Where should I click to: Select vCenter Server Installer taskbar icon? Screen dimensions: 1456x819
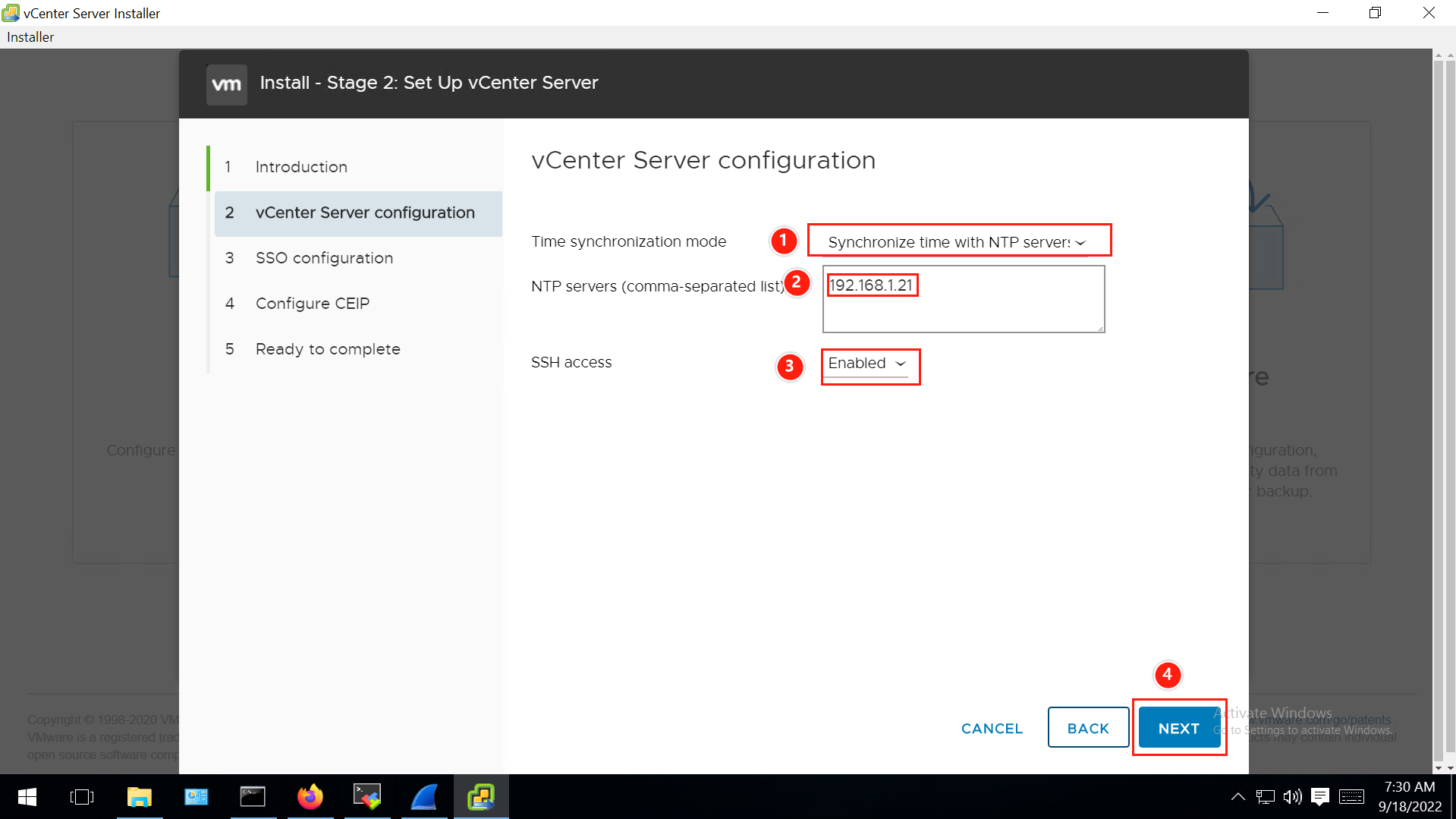click(x=481, y=797)
